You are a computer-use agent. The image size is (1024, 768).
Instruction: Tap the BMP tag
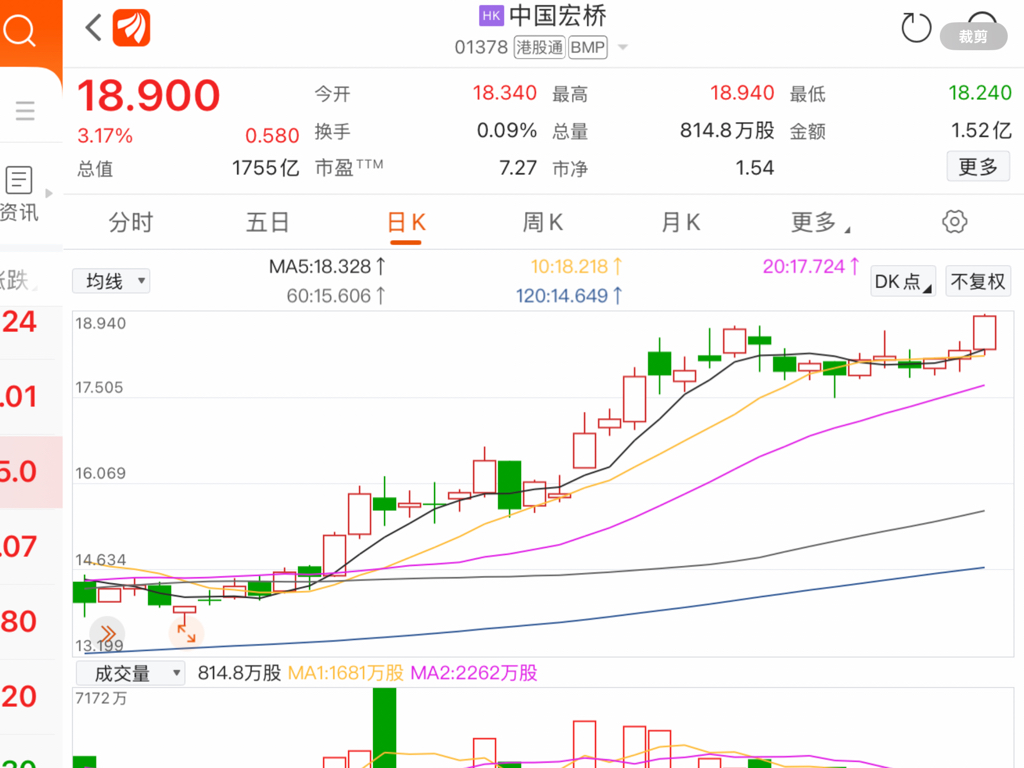587,48
